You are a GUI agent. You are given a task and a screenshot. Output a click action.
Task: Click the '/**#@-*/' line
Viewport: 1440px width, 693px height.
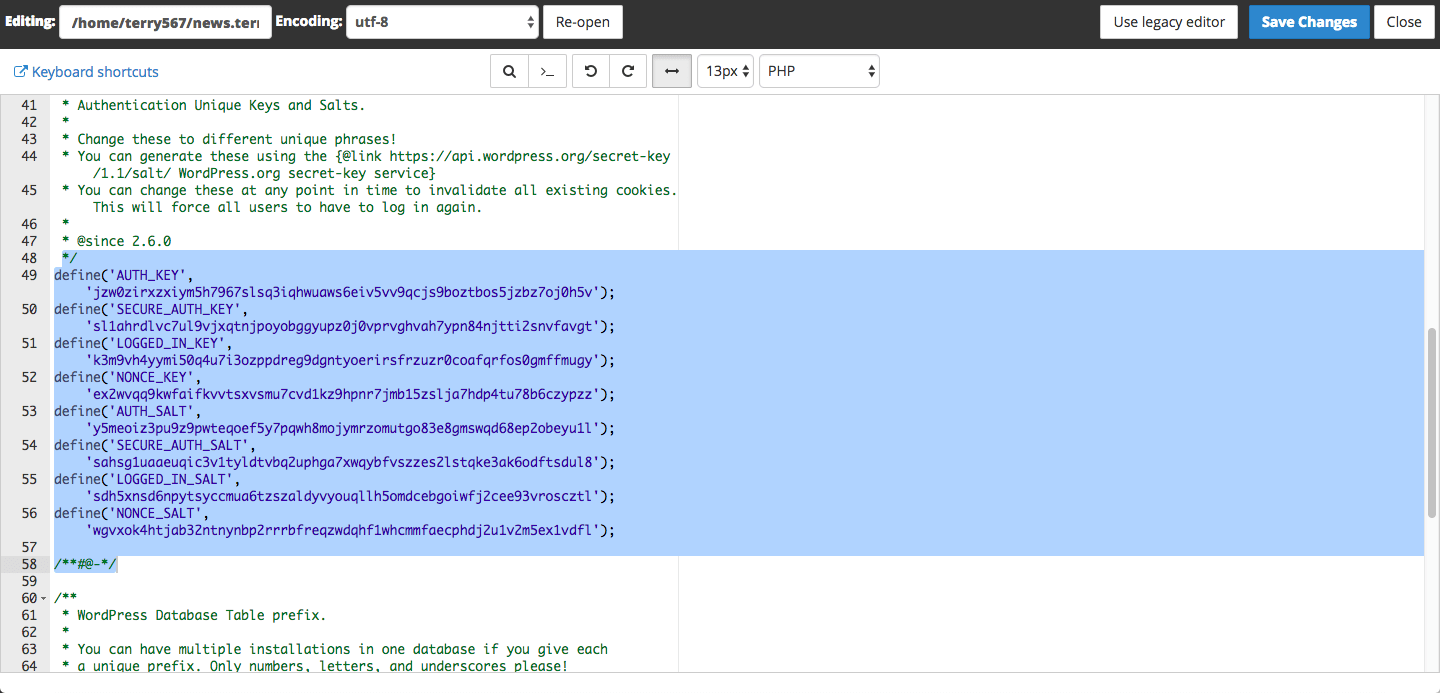85,564
